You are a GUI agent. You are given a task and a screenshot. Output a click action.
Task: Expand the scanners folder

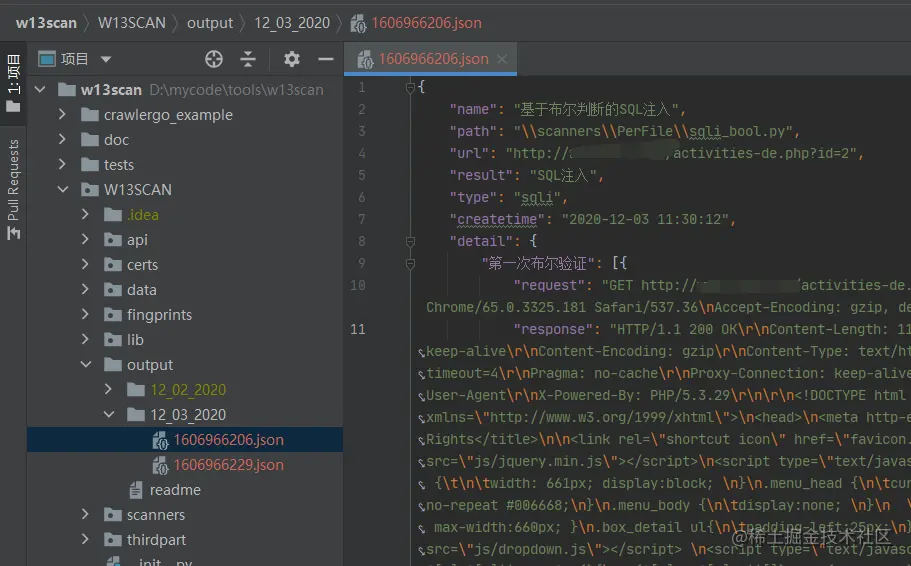[x=85, y=514]
